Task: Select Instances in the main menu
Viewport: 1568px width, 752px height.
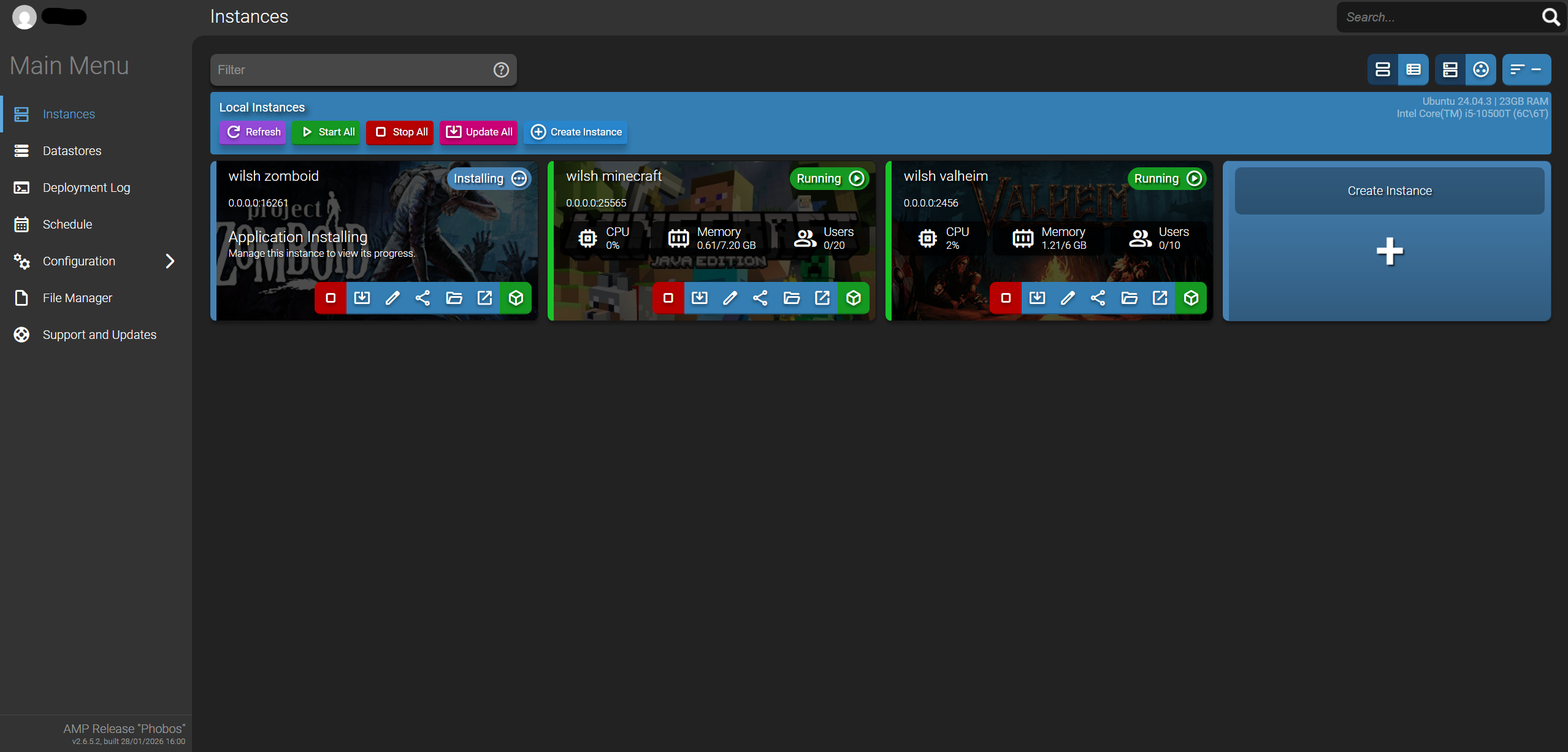Action: point(68,114)
